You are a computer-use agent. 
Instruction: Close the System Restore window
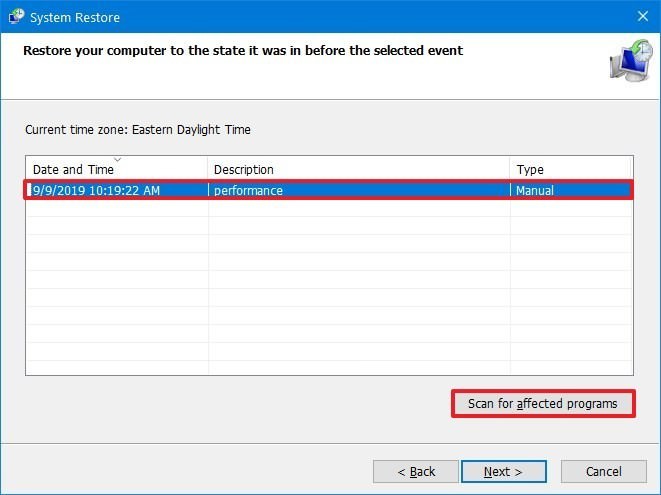(641, 16)
